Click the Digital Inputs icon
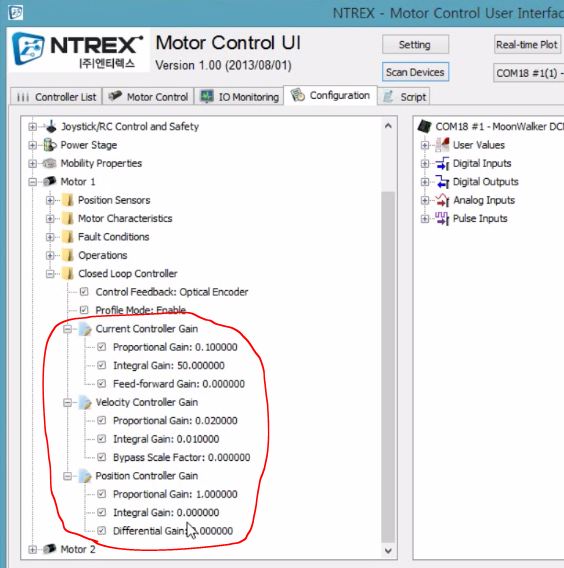Image resolution: width=564 pixels, height=568 pixels. (442, 163)
